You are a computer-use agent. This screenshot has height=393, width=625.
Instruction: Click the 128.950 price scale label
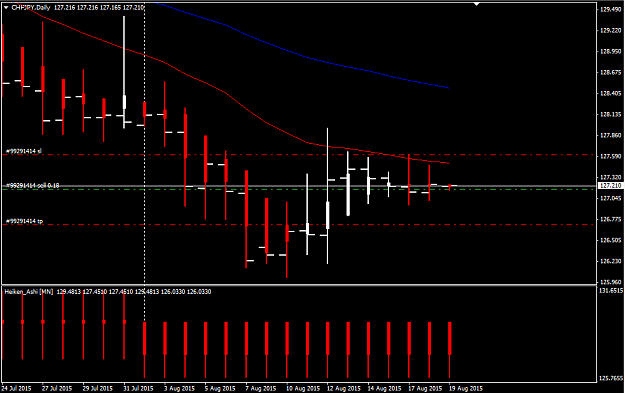pos(610,51)
